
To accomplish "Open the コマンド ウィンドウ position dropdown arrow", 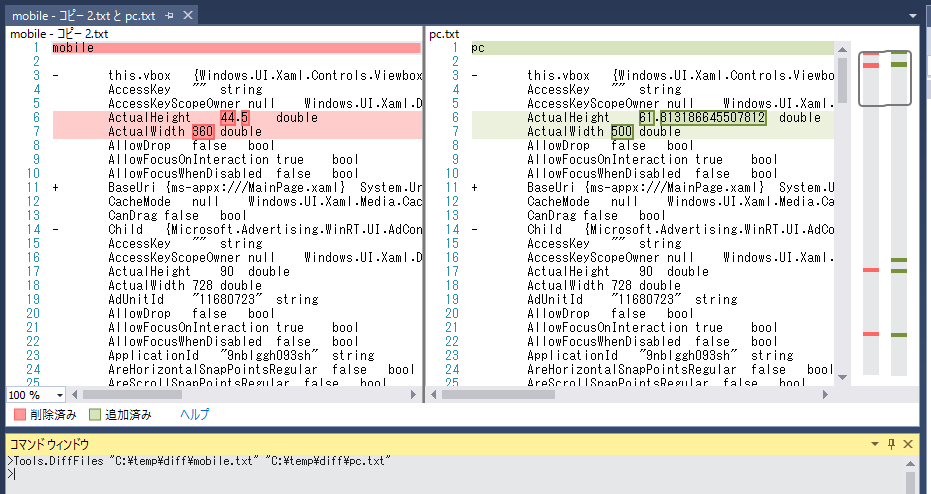I will 875,444.
